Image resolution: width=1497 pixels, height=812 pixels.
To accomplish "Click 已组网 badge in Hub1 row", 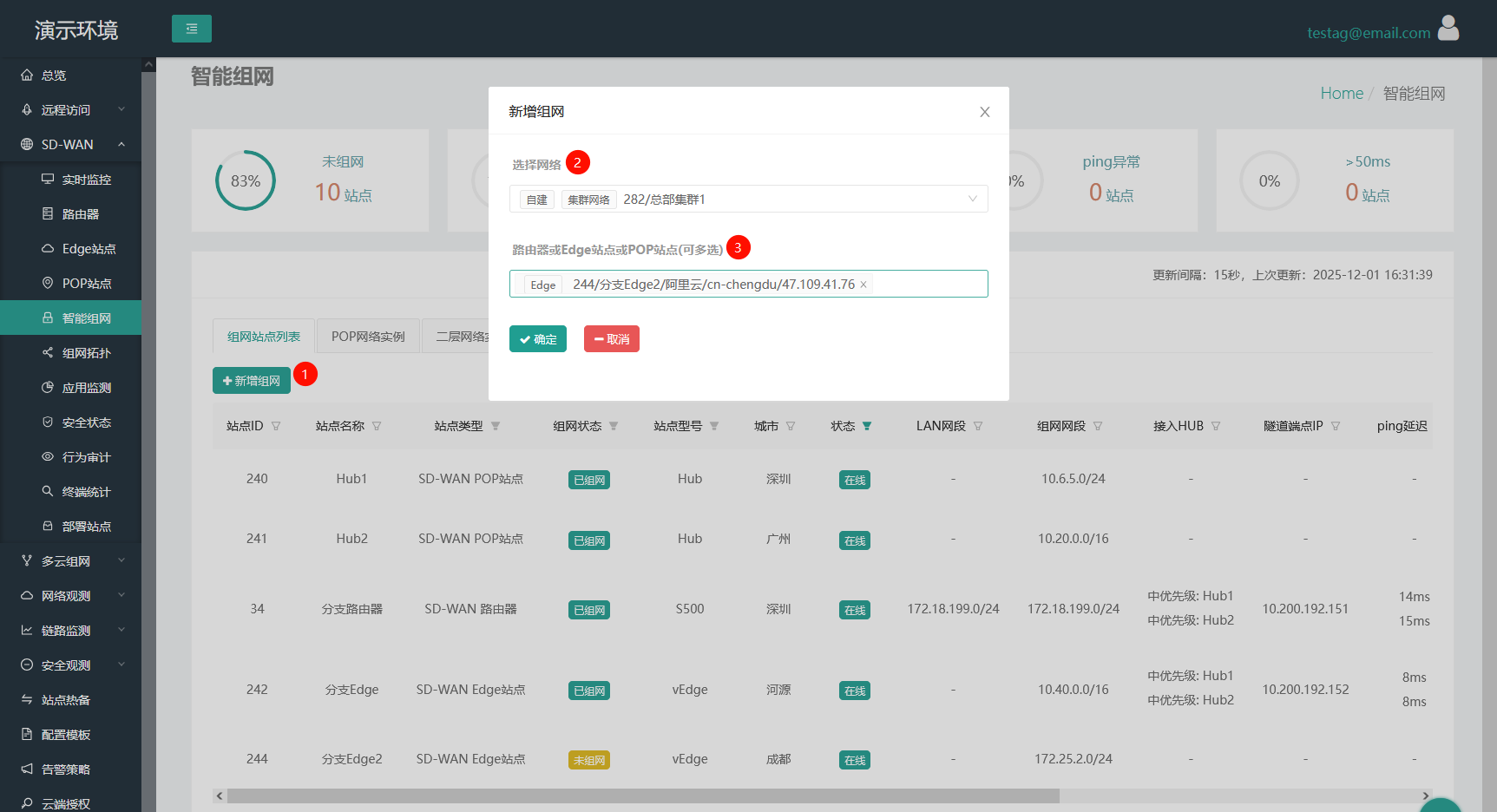I will tap(589, 480).
